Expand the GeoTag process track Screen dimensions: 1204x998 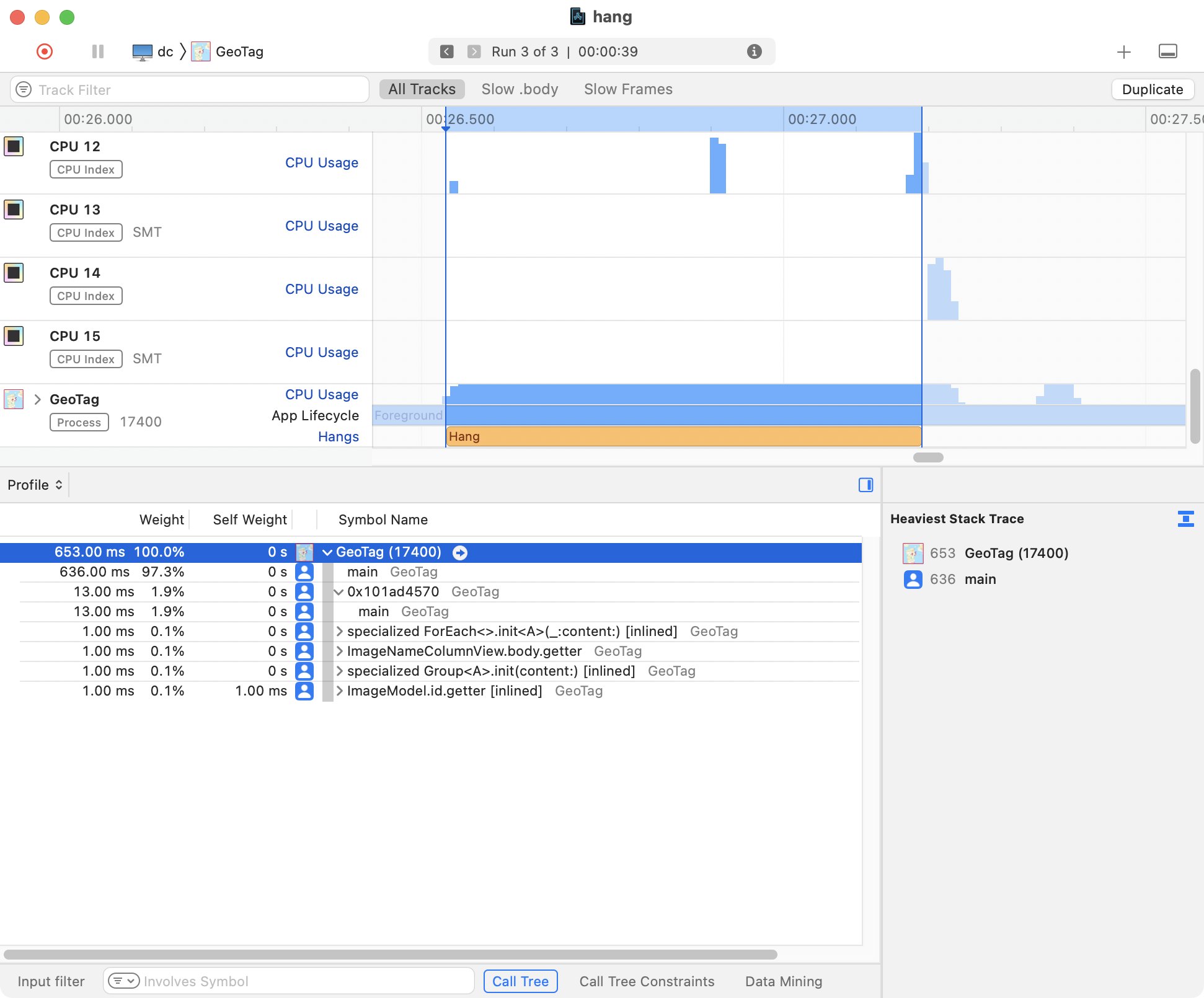[38, 399]
